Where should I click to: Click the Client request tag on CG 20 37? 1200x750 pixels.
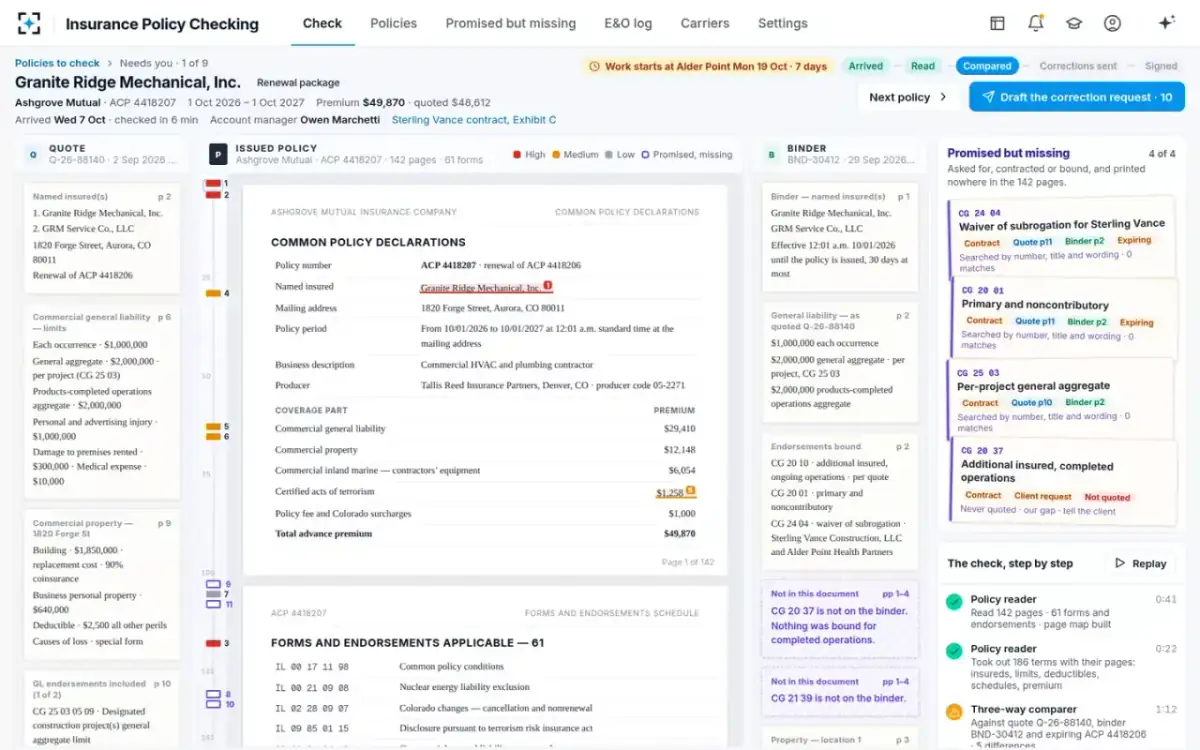tap(1043, 496)
